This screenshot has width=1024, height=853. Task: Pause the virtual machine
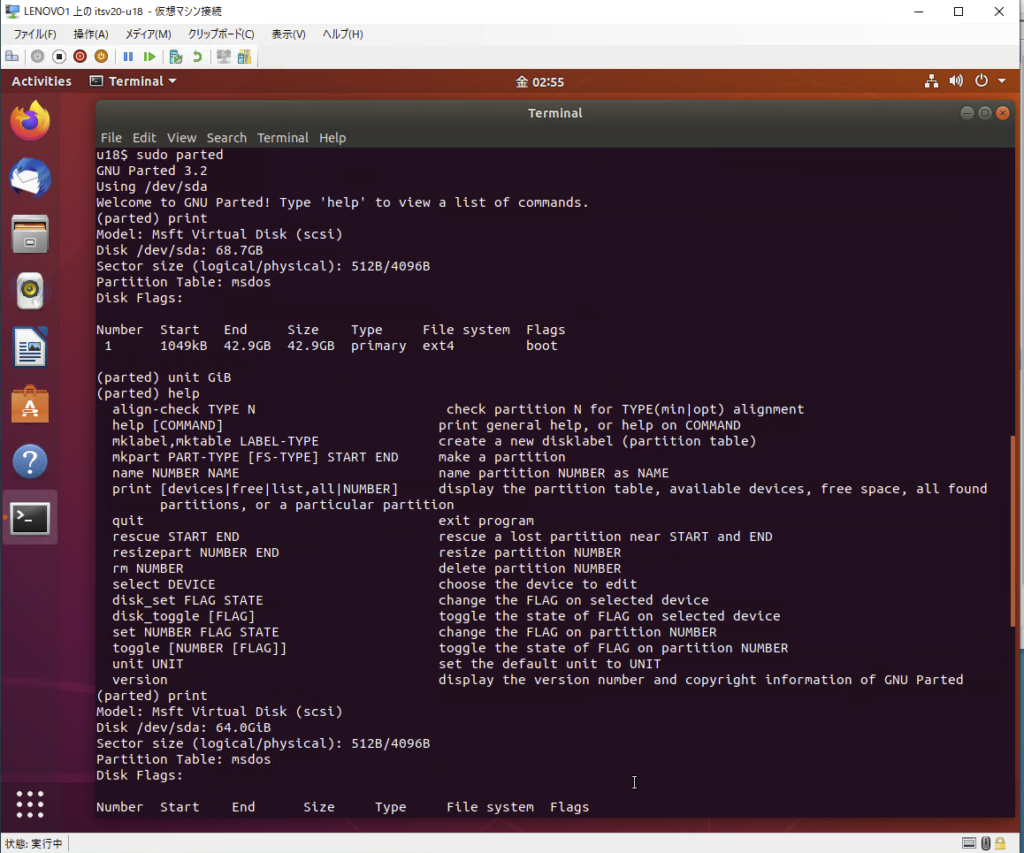point(128,57)
